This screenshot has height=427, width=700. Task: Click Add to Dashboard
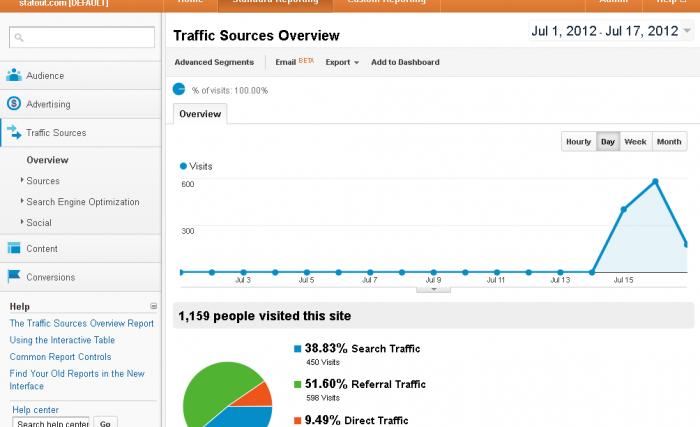pos(405,62)
